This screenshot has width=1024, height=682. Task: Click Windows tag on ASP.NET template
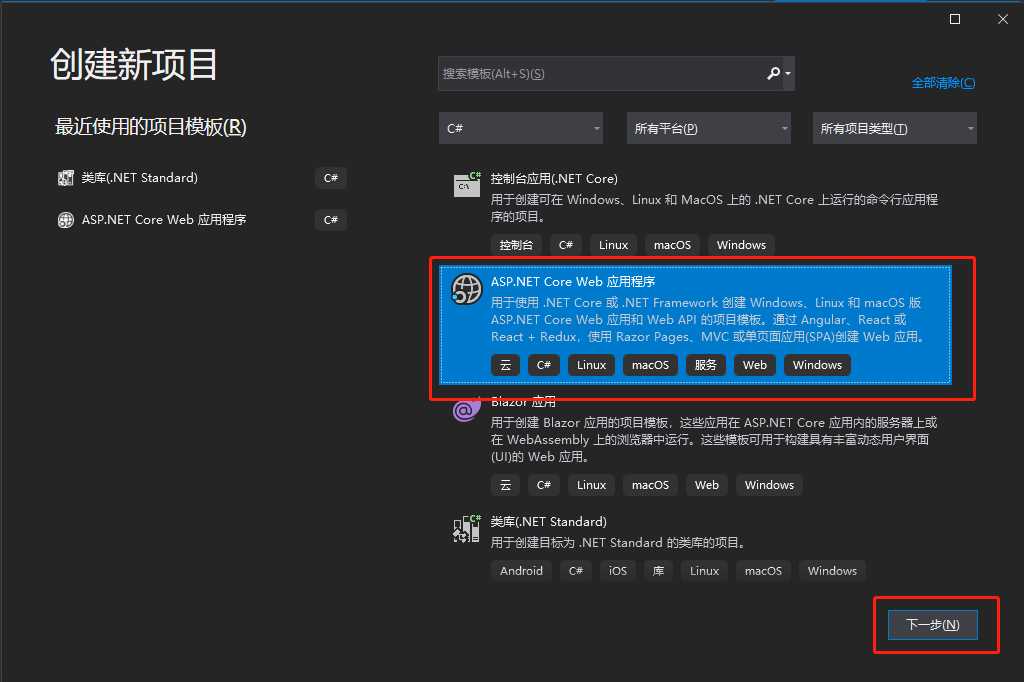pyautogui.click(x=817, y=365)
